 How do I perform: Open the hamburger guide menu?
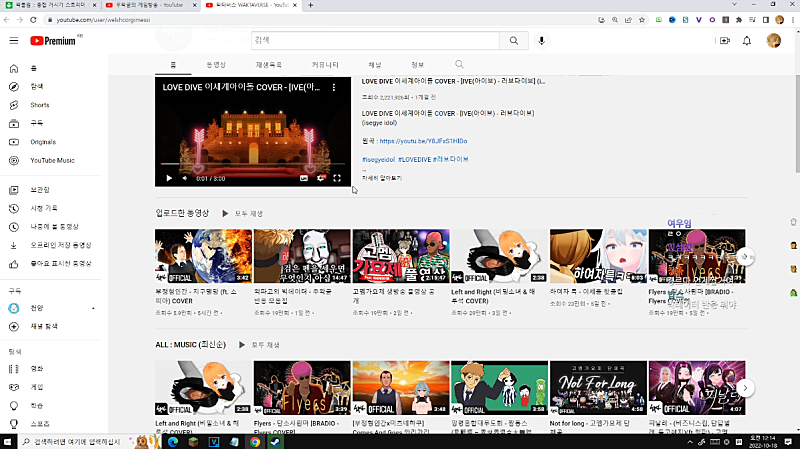14,41
